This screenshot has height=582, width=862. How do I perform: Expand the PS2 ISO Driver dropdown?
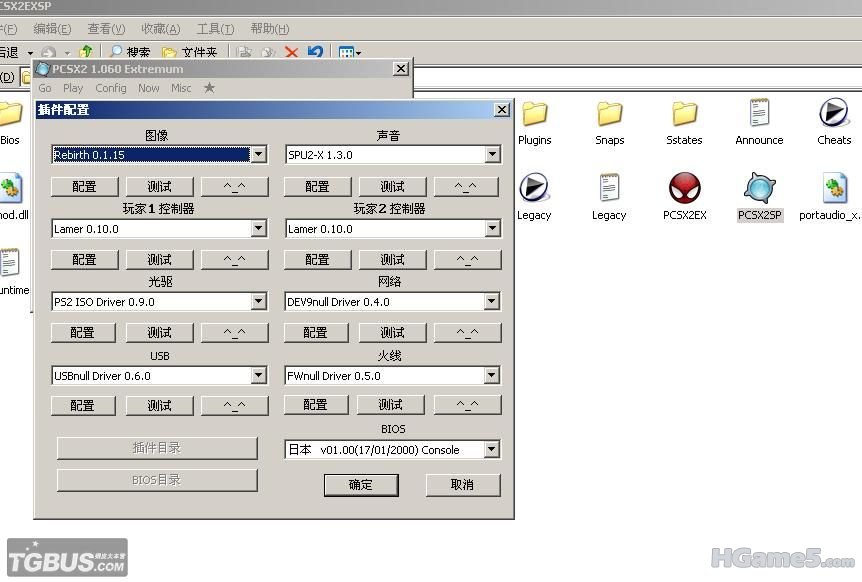[x=258, y=301]
